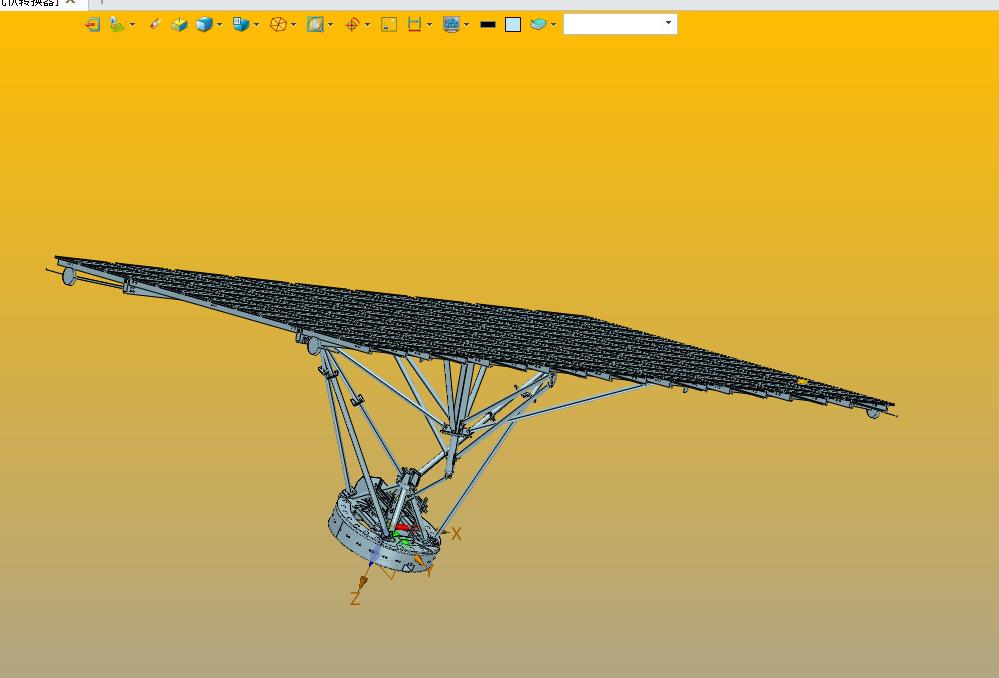The width and height of the screenshot is (999, 678).
Task: Open dropdown beside monitor display icon
Action: [x=467, y=24]
